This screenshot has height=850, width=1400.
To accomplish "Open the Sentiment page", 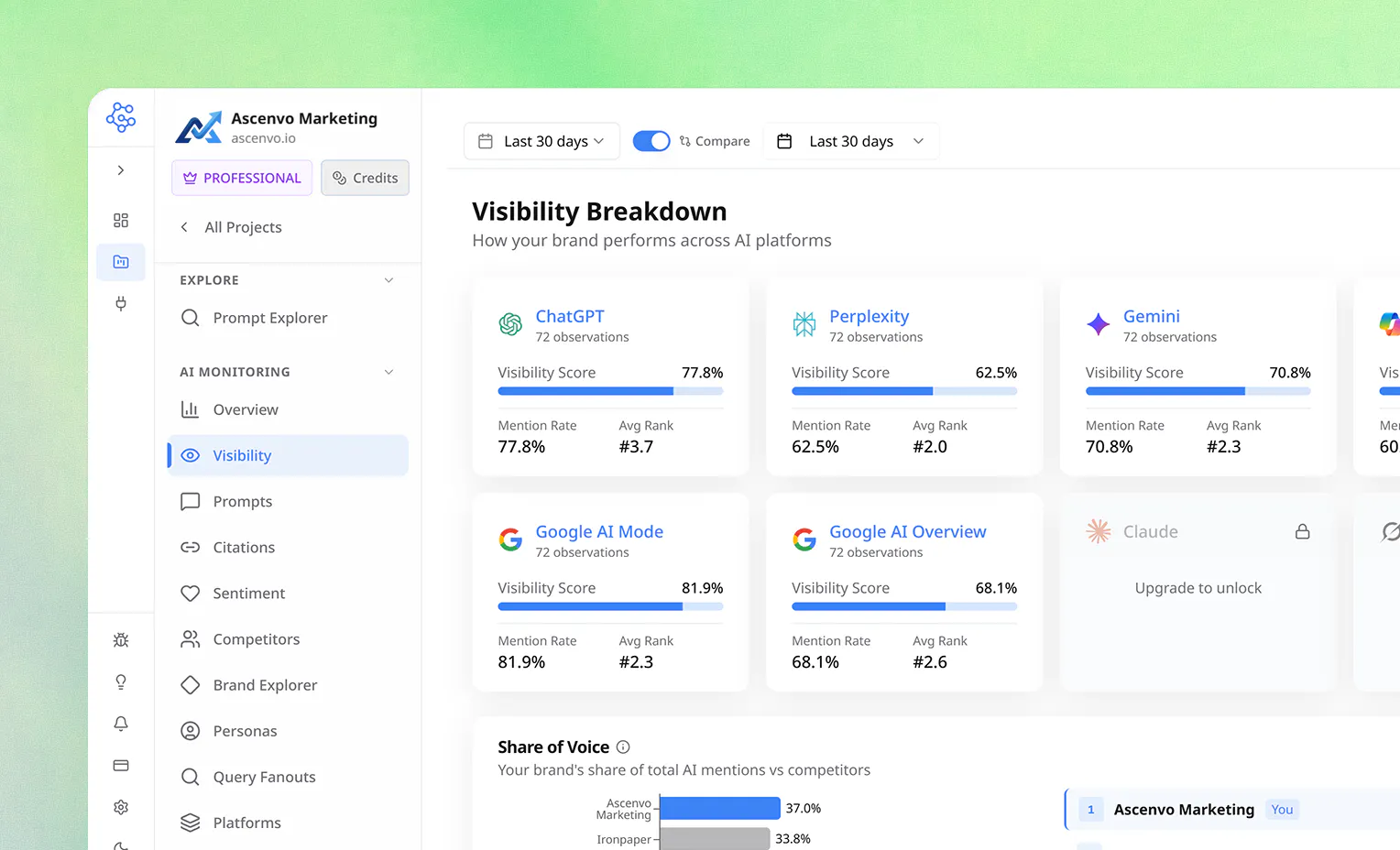I will coord(288,593).
